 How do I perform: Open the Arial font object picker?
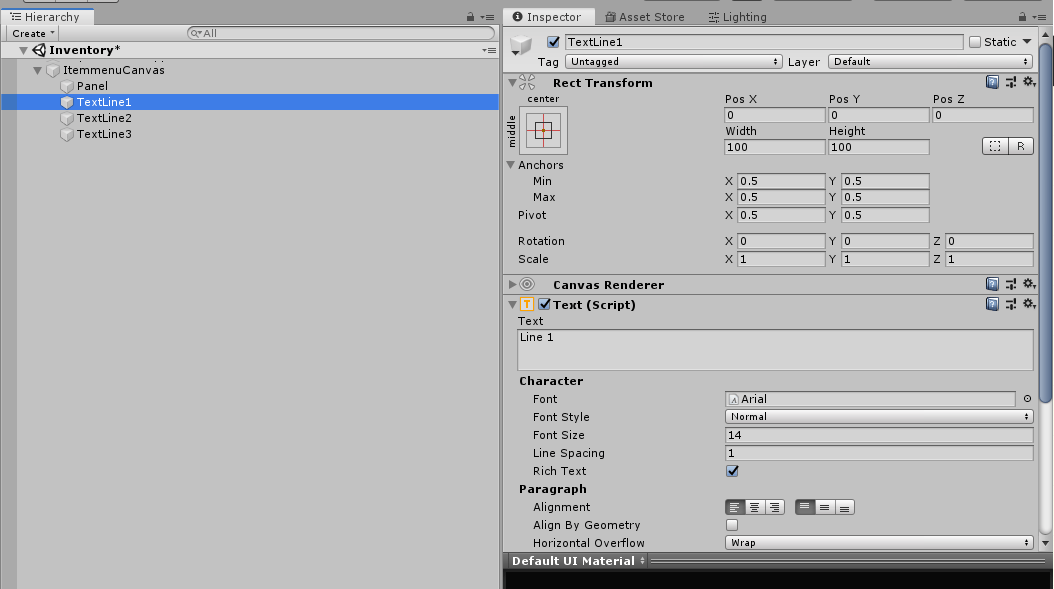point(1026,398)
